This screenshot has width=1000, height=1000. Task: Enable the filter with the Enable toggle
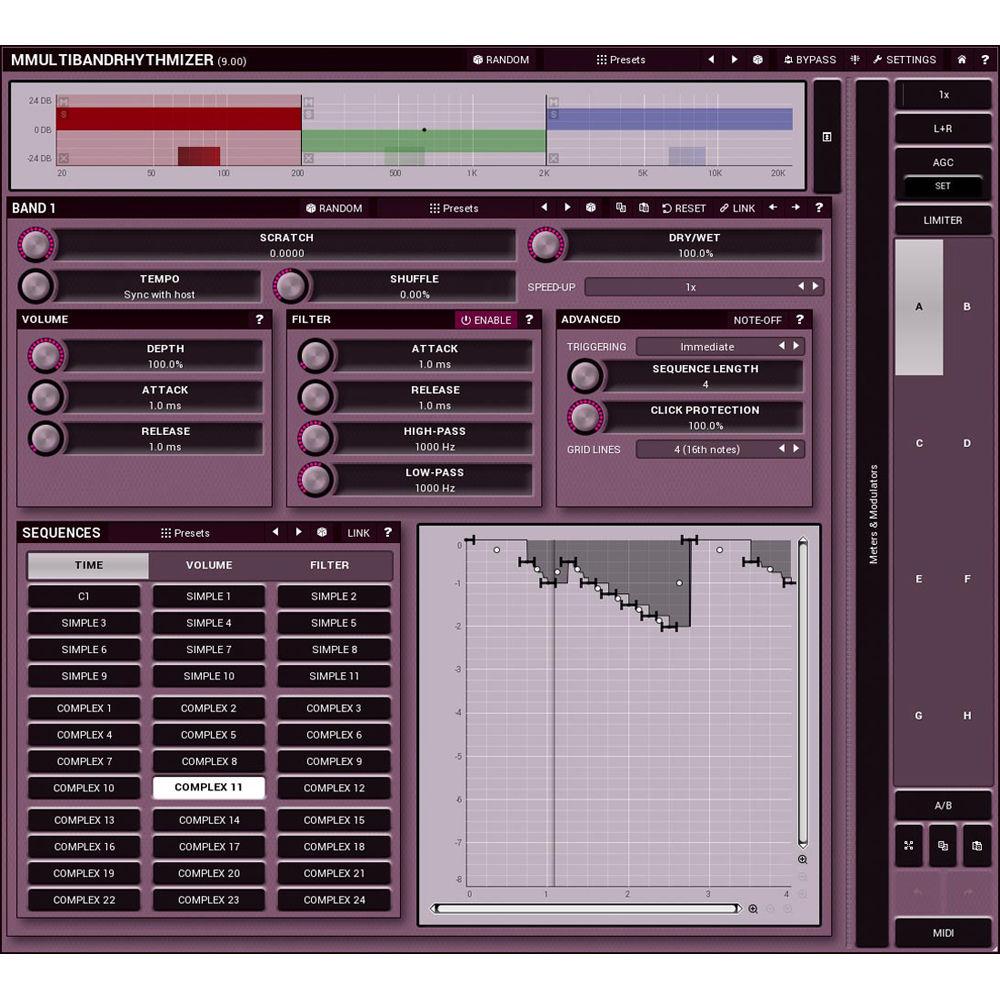(487, 319)
